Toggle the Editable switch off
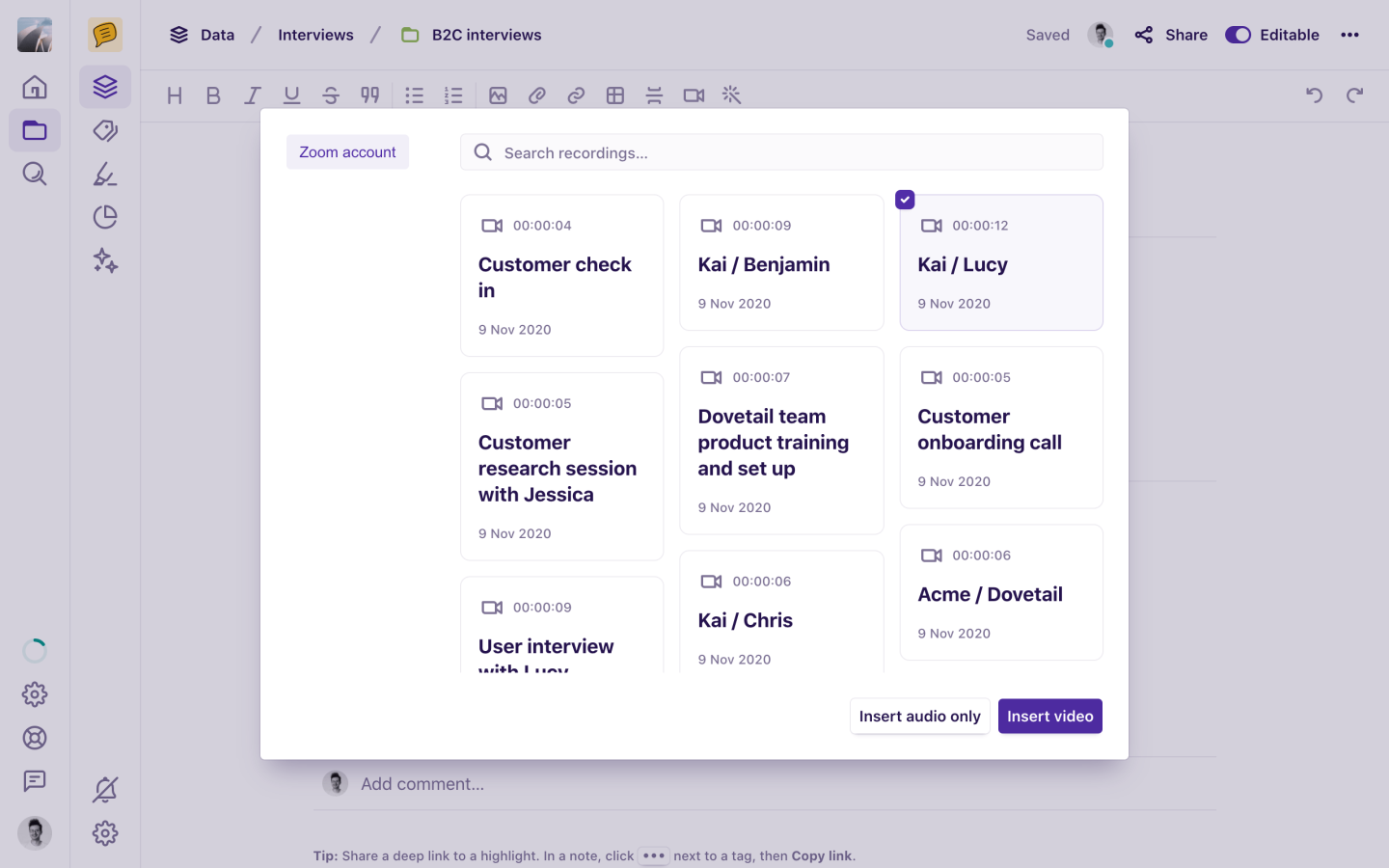This screenshot has height=868, width=1389. (x=1238, y=35)
